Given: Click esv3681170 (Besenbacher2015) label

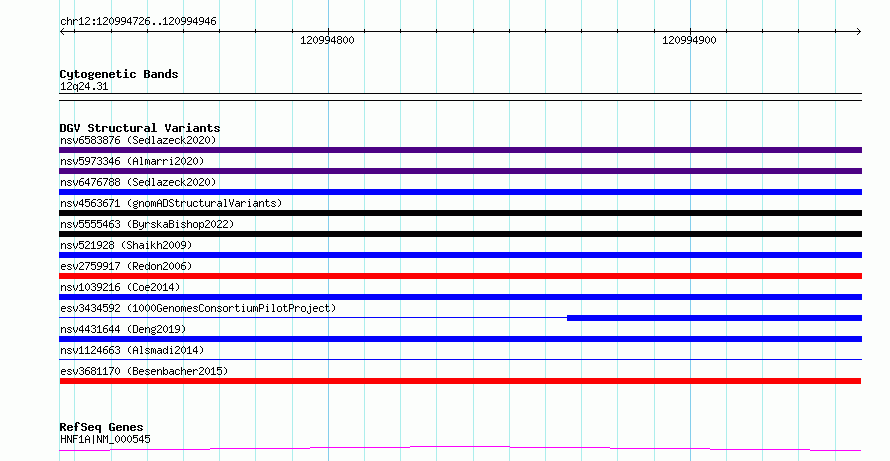Looking at the screenshot, I should click(144, 371).
